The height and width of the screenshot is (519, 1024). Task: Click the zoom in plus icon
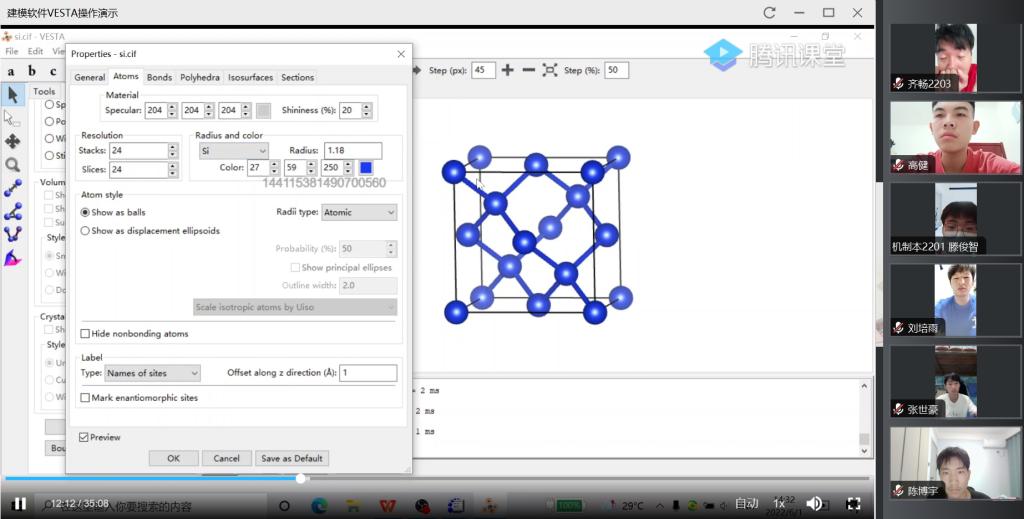coord(507,70)
